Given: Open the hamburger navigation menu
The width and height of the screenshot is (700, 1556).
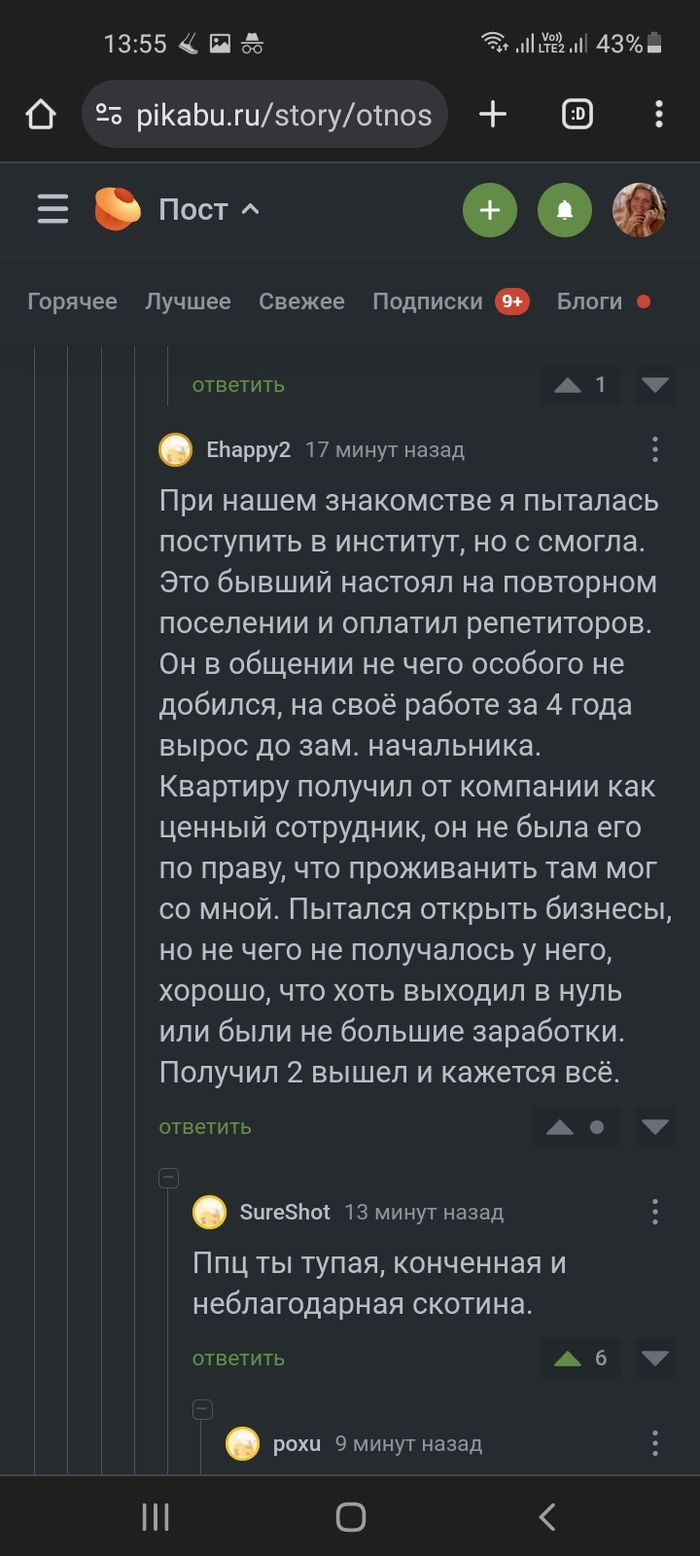Looking at the screenshot, I should [x=53, y=210].
